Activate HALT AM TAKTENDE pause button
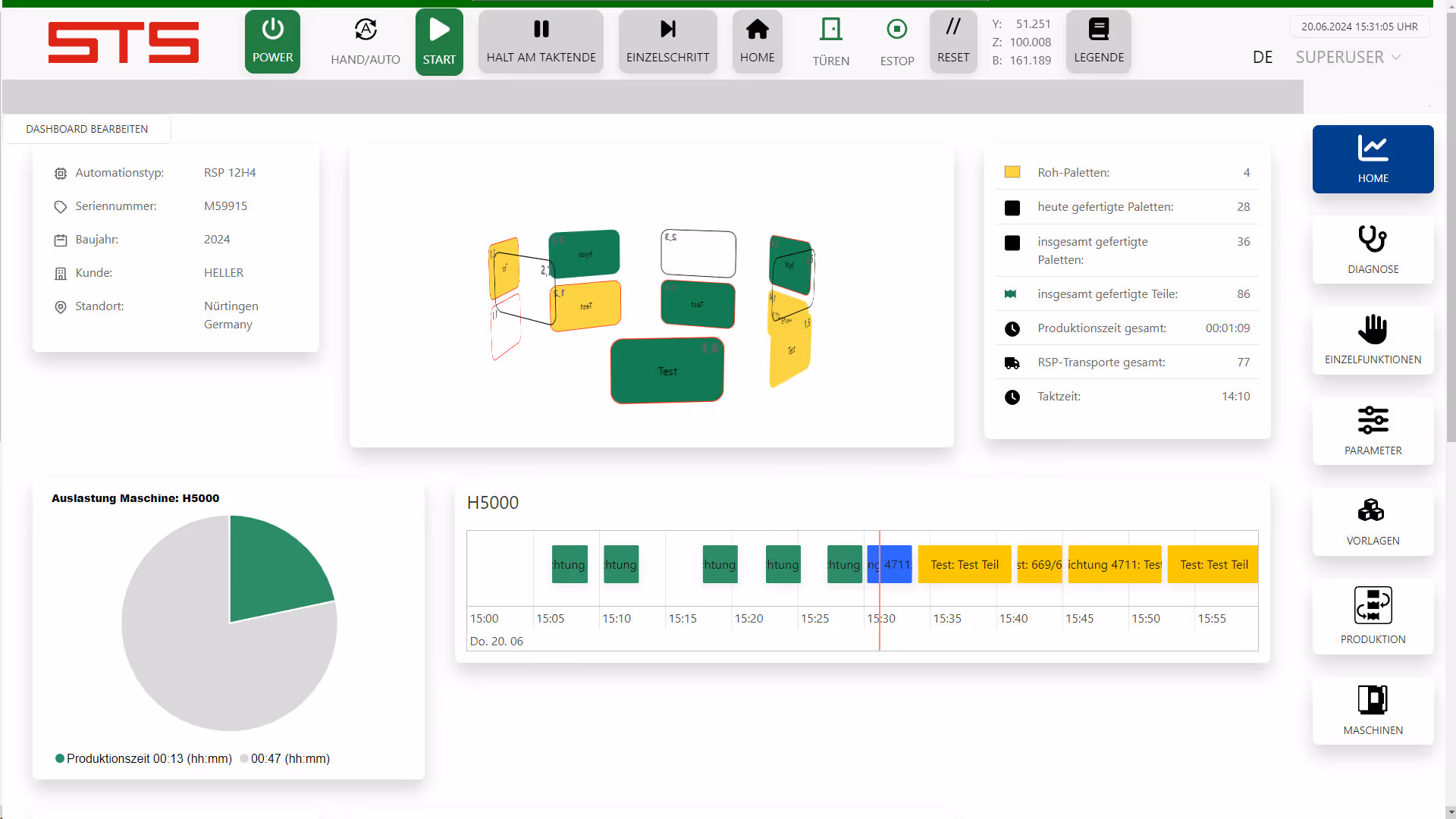Image resolution: width=1456 pixels, height=819 pixels. [541, 42]
